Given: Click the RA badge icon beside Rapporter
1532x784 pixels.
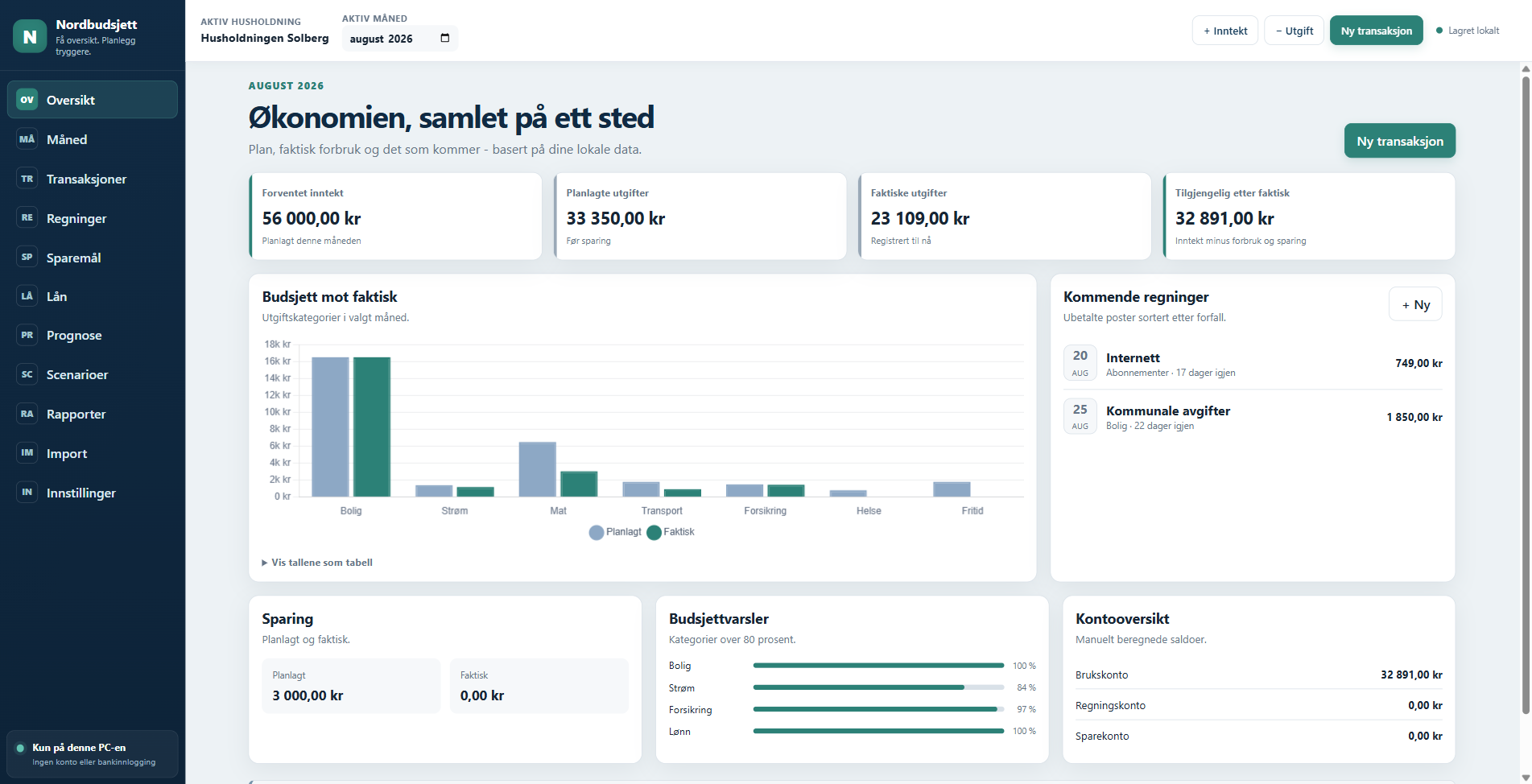Looking at the screenshot, I should [27, 414].
